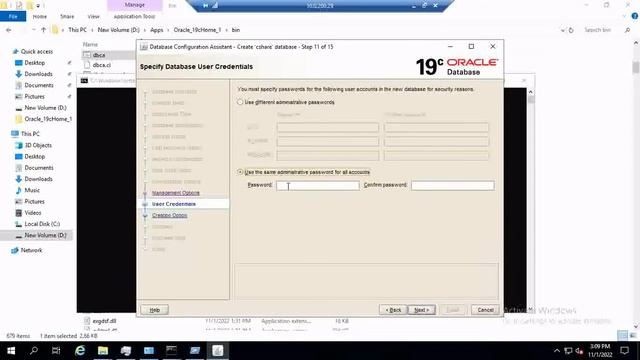Show hidden system tray icons
This screenshot has height=360, width=640.
pyautogui.click(x=557, y=351)
